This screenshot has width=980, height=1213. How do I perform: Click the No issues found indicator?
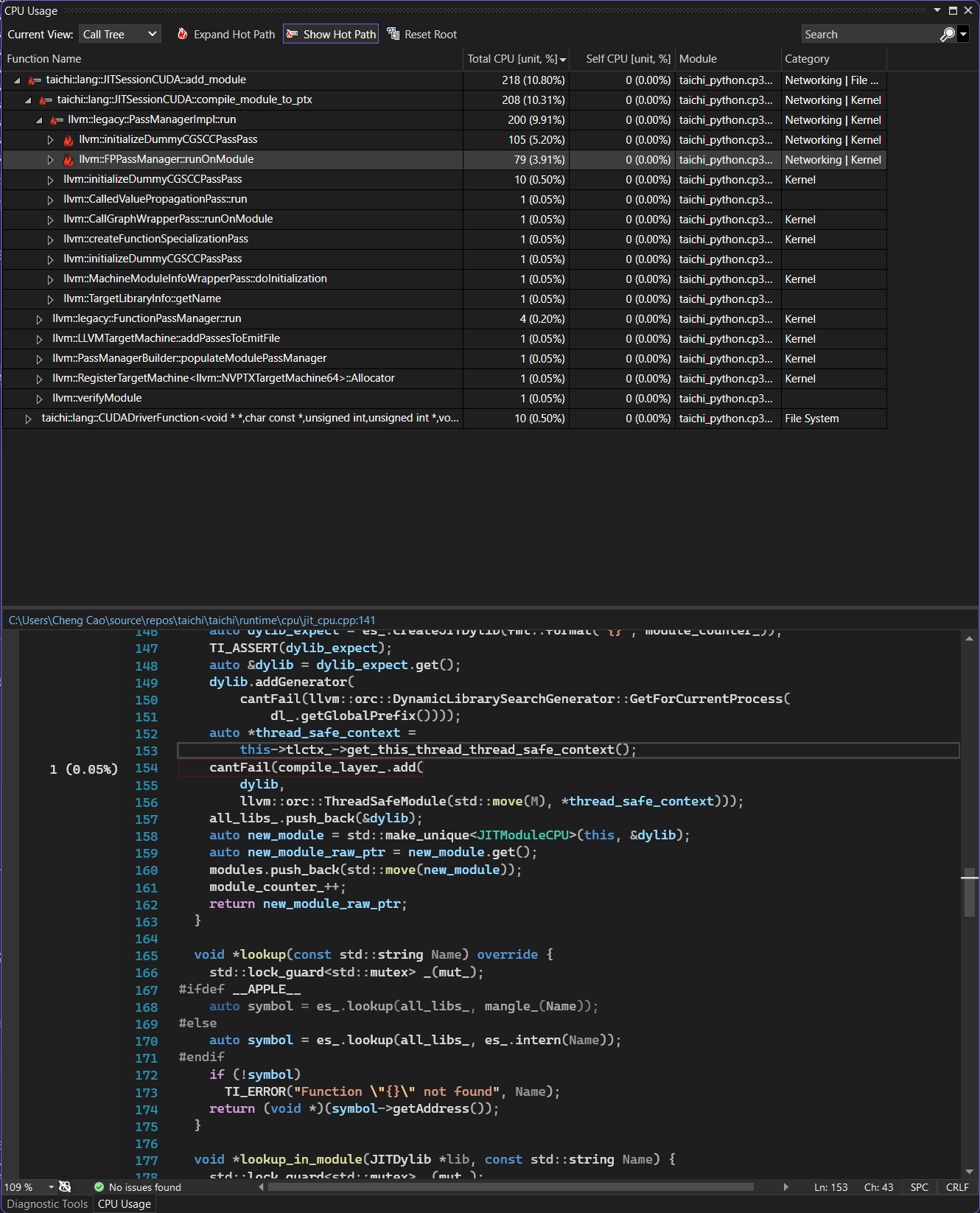(x=144, y=1186)
